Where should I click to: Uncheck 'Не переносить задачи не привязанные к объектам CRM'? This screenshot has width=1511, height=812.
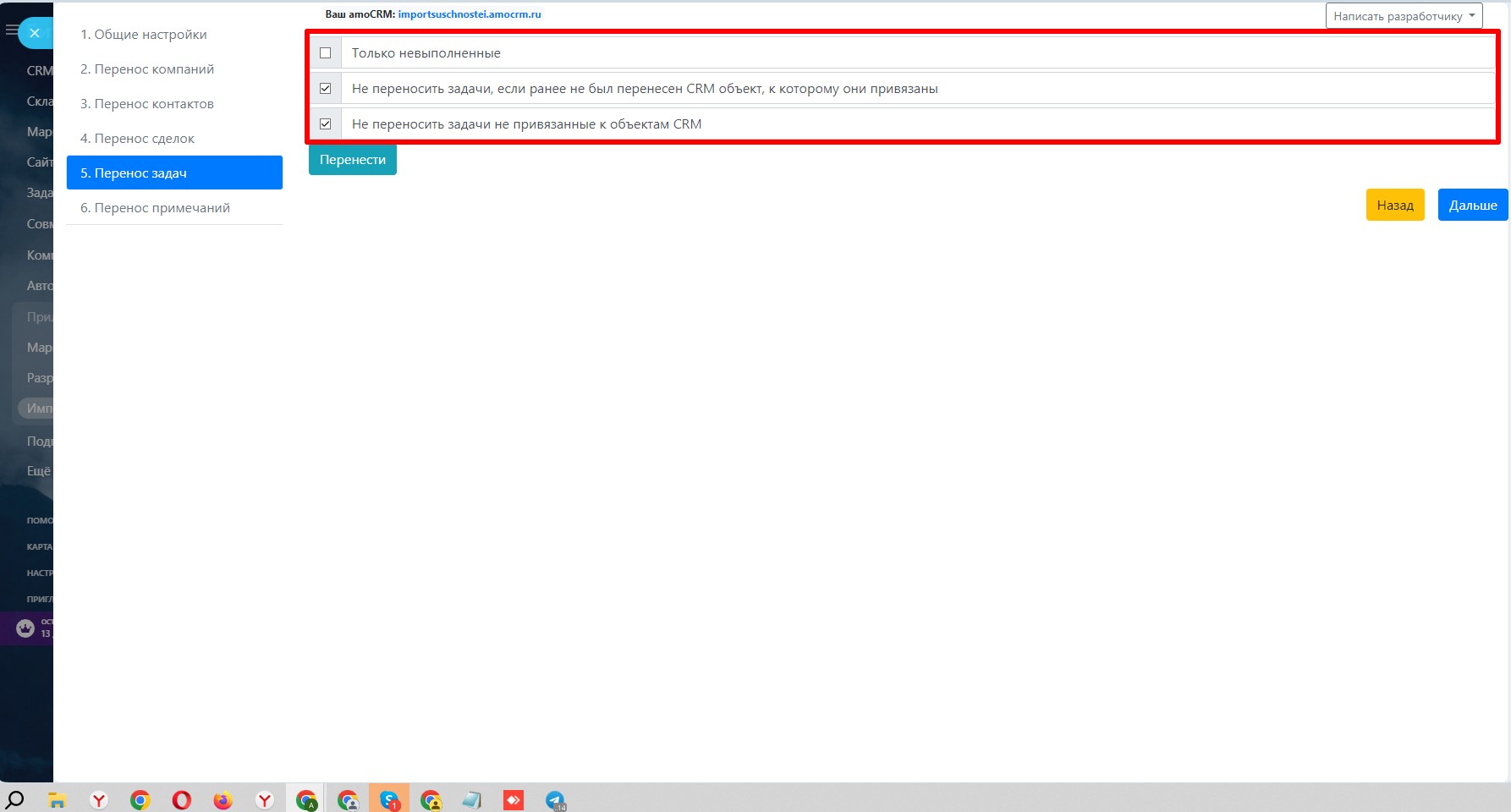point(326,123)
